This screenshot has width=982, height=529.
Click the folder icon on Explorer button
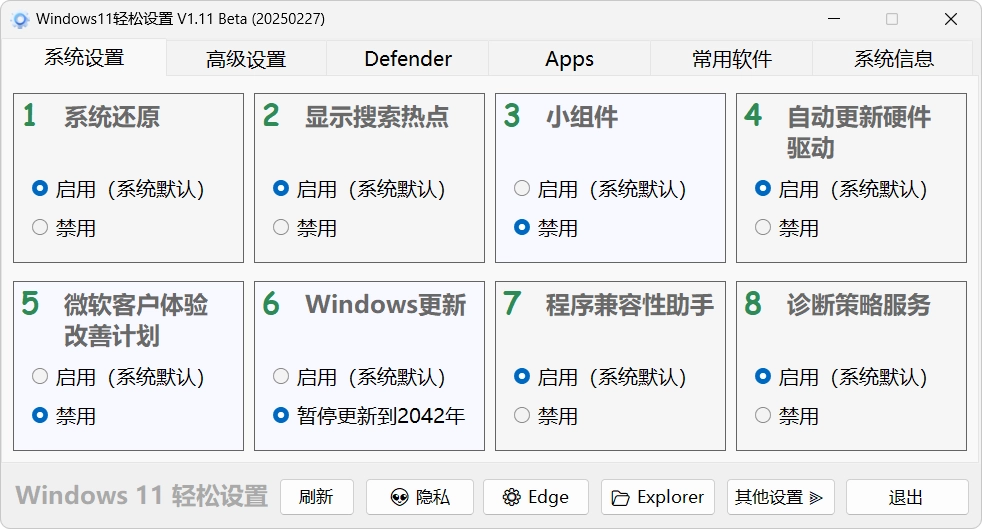[x=621, y=498]
